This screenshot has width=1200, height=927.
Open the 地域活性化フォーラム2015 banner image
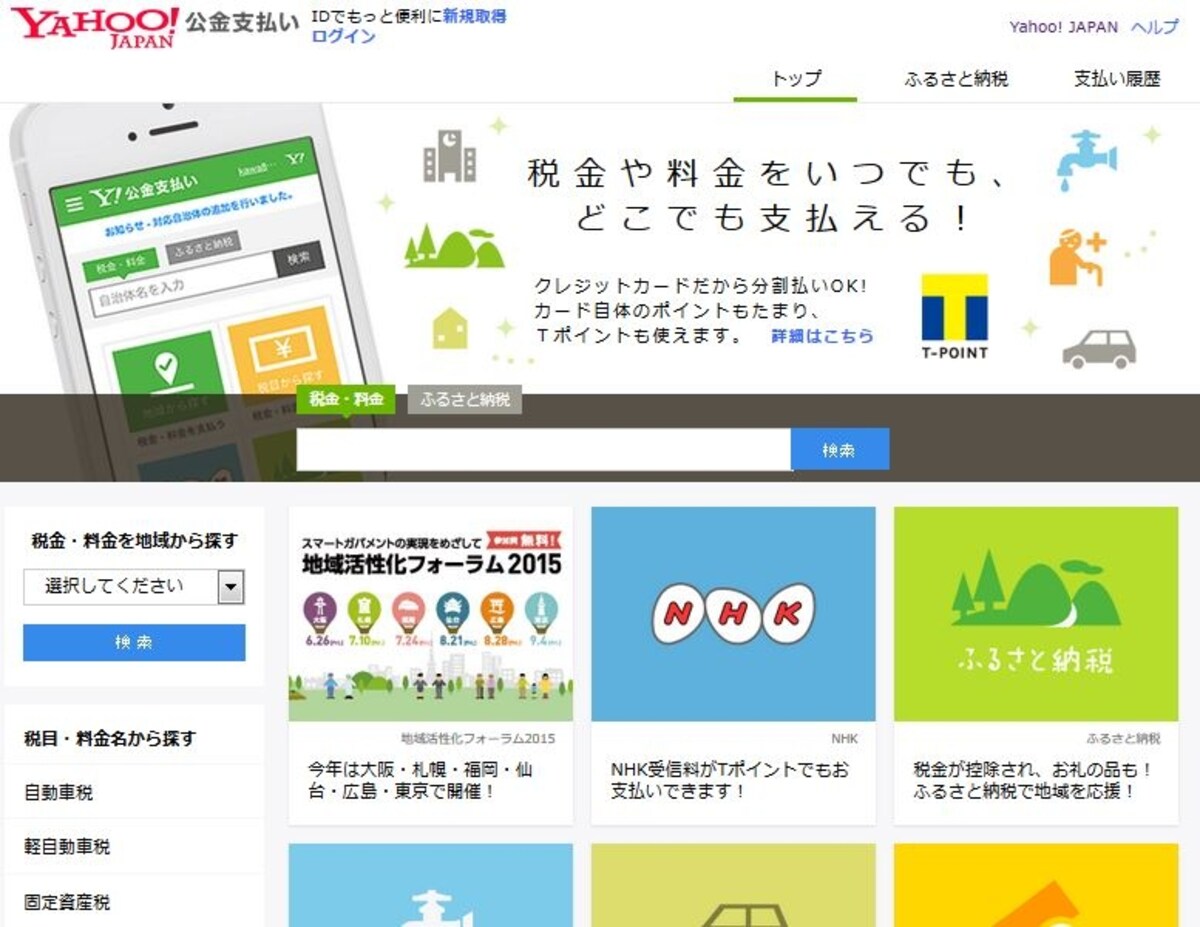coord(431,614)
